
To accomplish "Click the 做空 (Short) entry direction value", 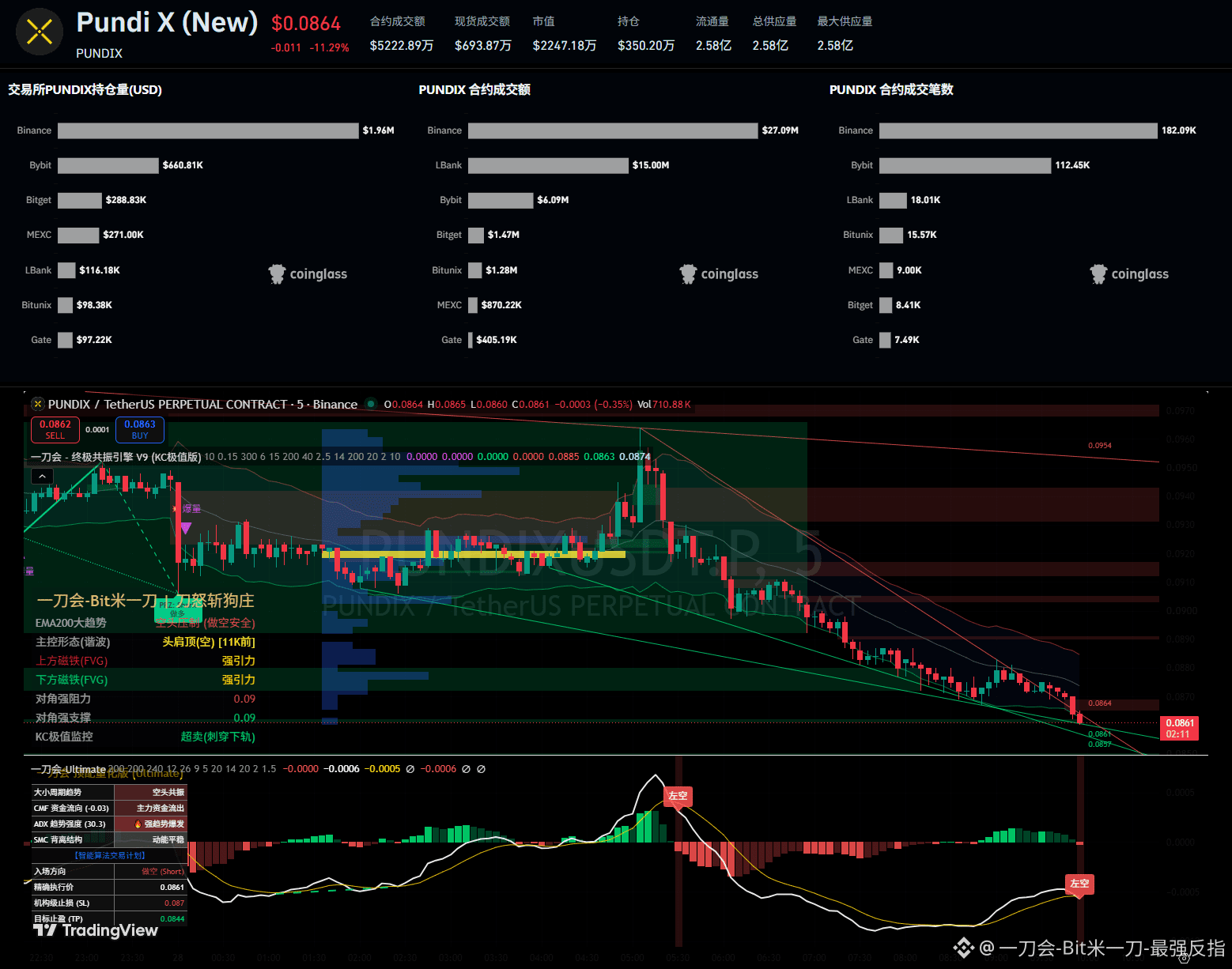I will 163,871.
